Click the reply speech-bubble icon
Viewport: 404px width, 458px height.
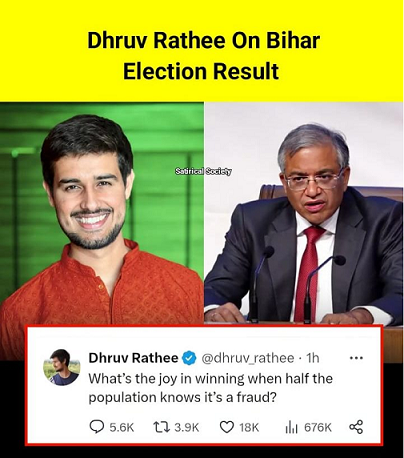[x=97, y=427]
